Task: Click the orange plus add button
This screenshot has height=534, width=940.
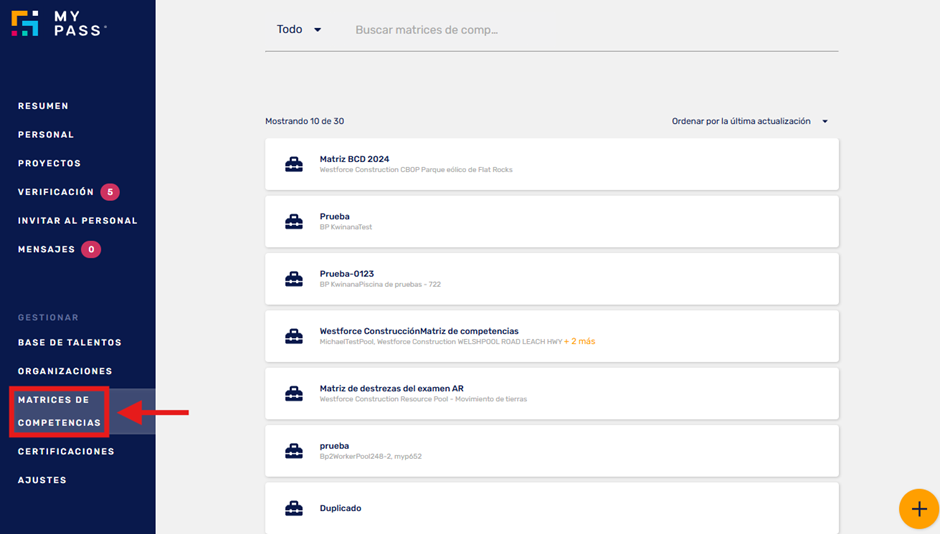Action: point(919,509)
